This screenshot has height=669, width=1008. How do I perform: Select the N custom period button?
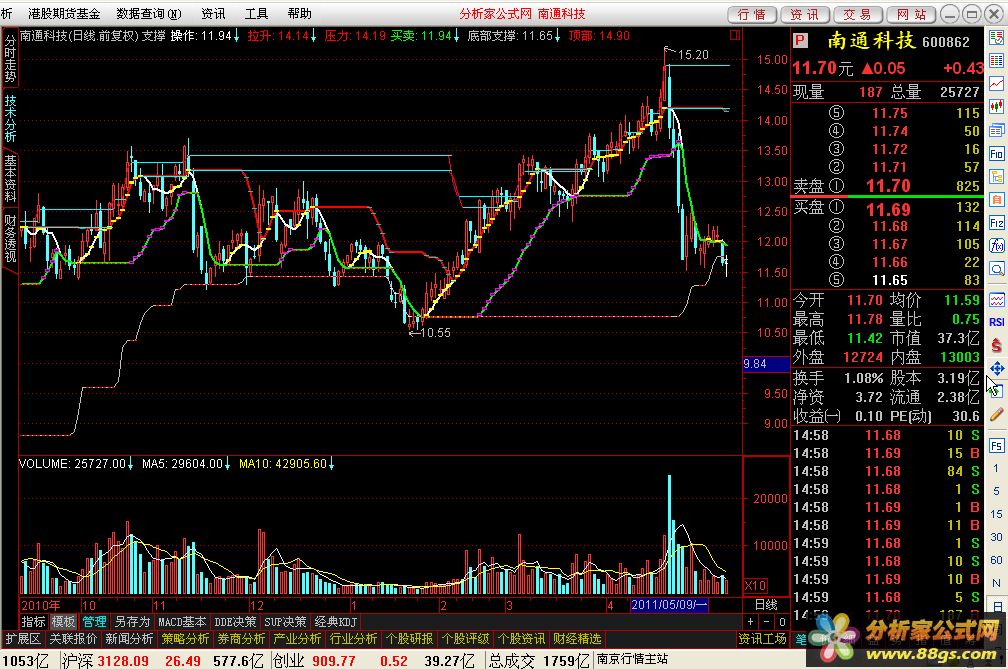pyautogui.click(x=996, y=584)
